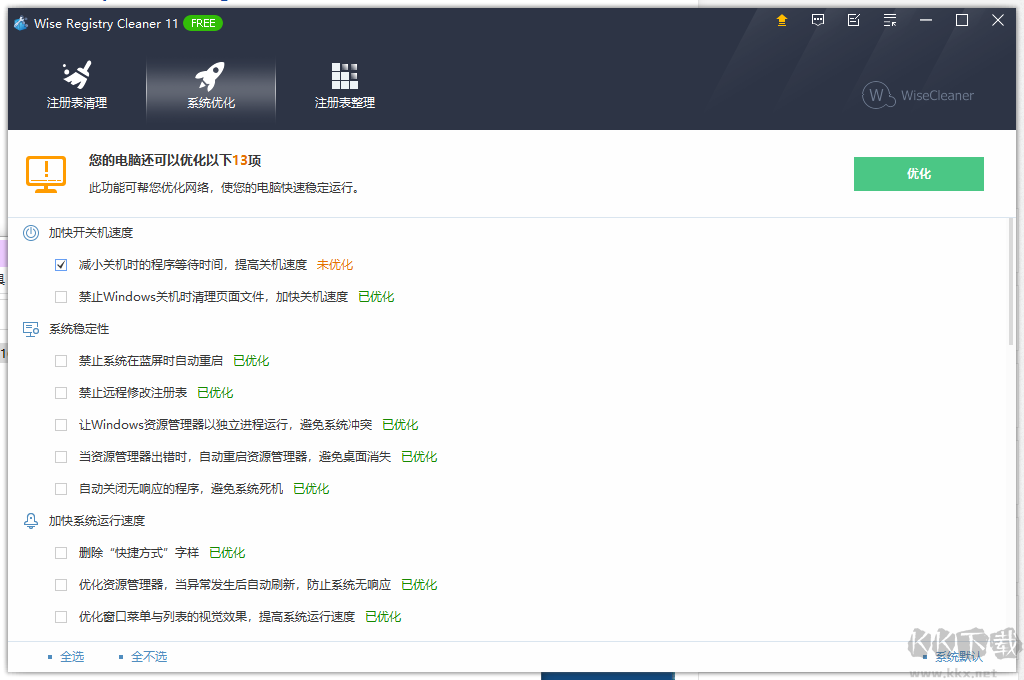This screenshot has width=1024, height=680.
Task: Switch to the 注册表清理 tab
Action: click(x=77, y=86)
